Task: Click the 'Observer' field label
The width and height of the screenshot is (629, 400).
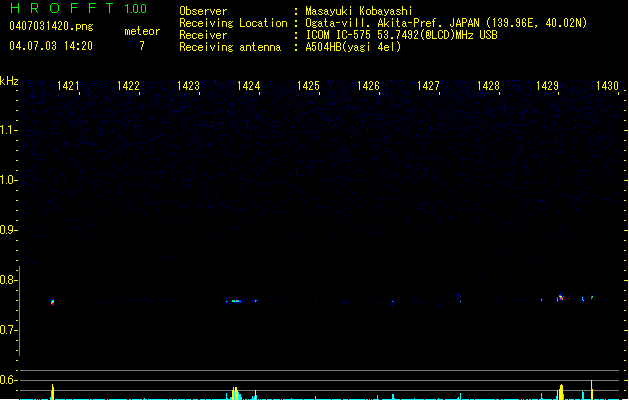Action: point(203,11)
